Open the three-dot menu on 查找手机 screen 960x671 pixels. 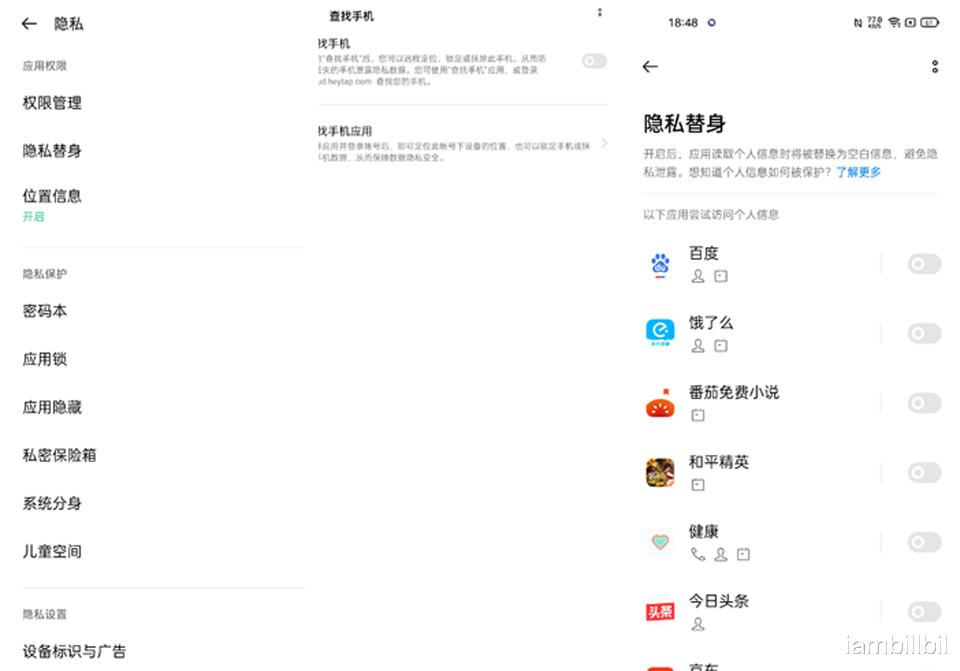click(x=599, y=12)
